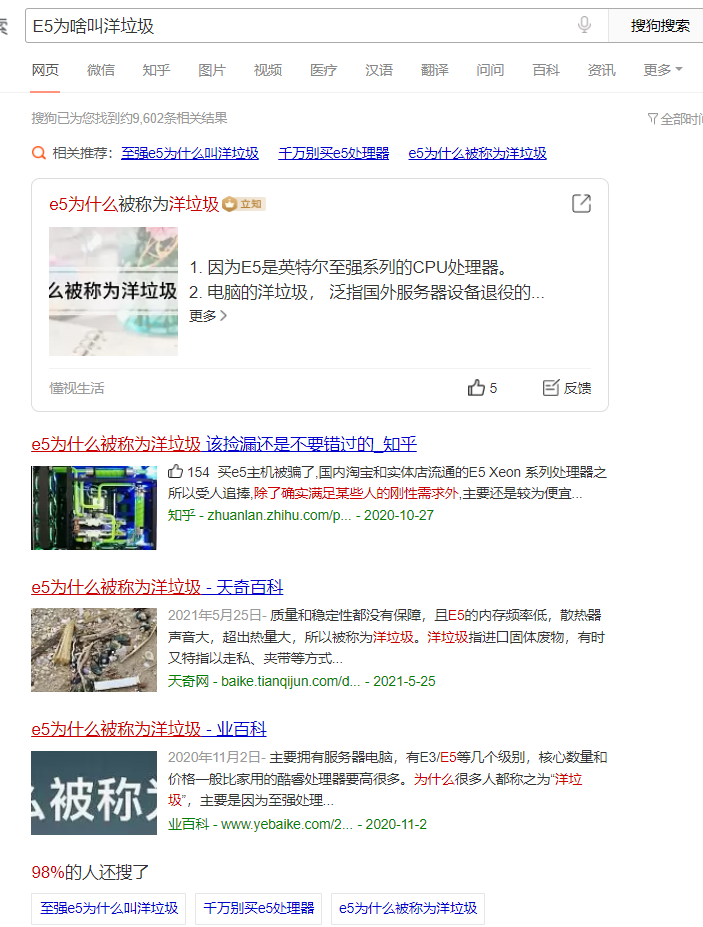Open the 天奇百科 result title
The image size is (703, 927).
tap(157, 587)
